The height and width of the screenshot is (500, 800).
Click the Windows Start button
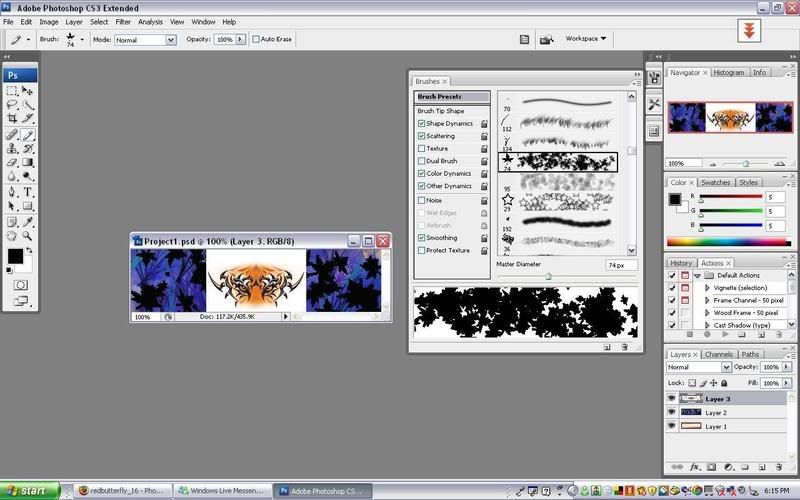click(x=37, y=491)
